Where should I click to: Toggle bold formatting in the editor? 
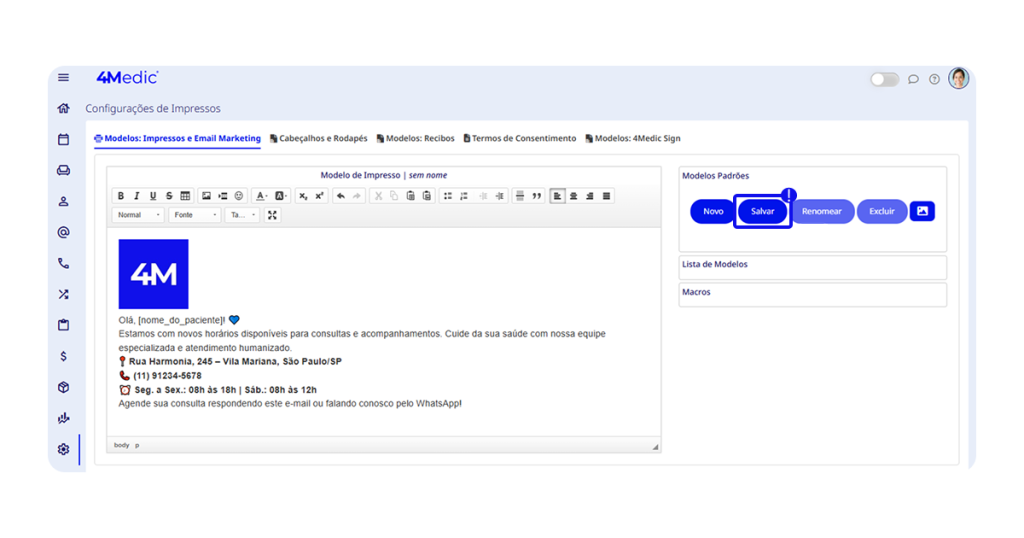(121, 196)
